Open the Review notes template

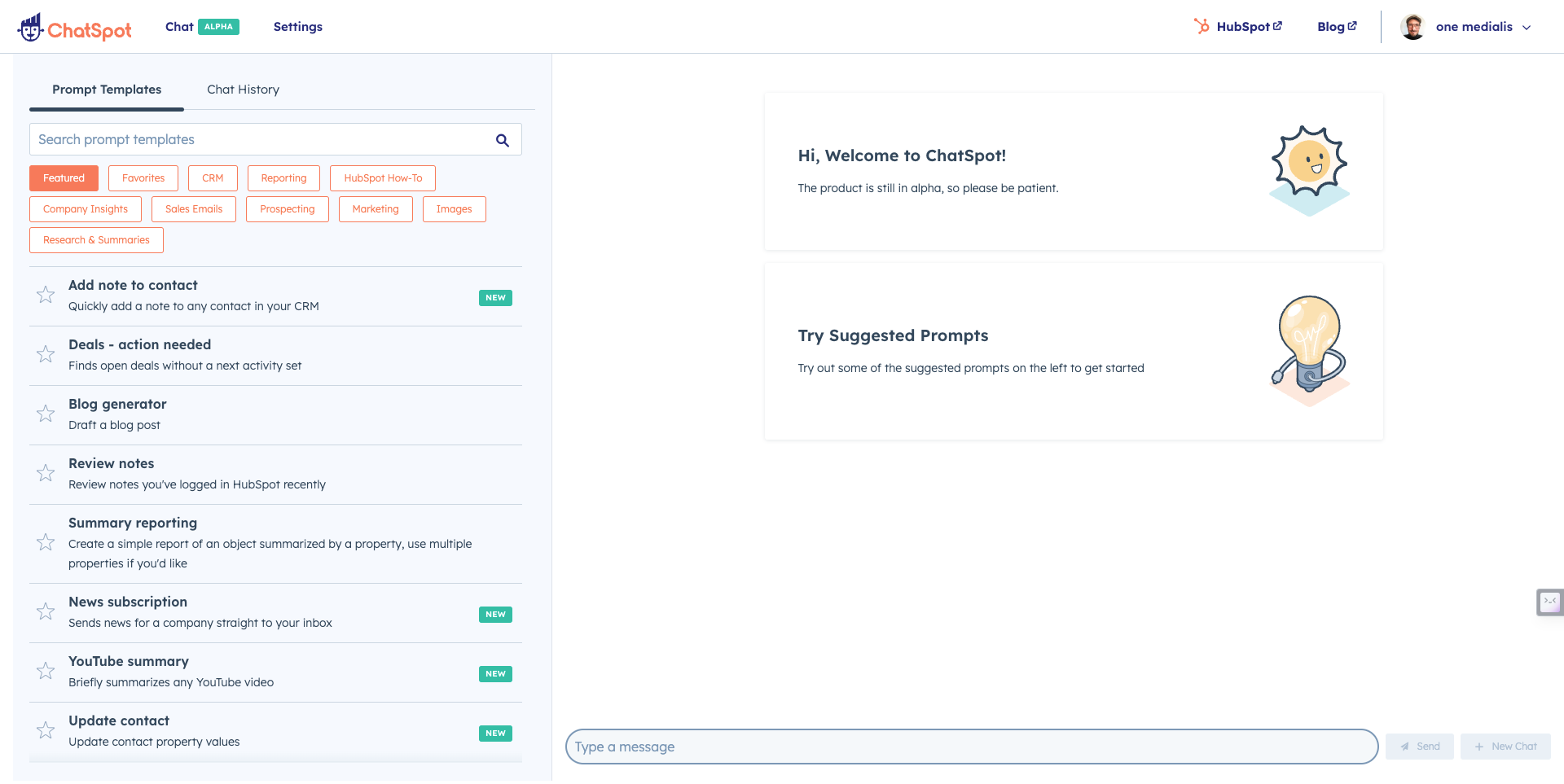275,475
